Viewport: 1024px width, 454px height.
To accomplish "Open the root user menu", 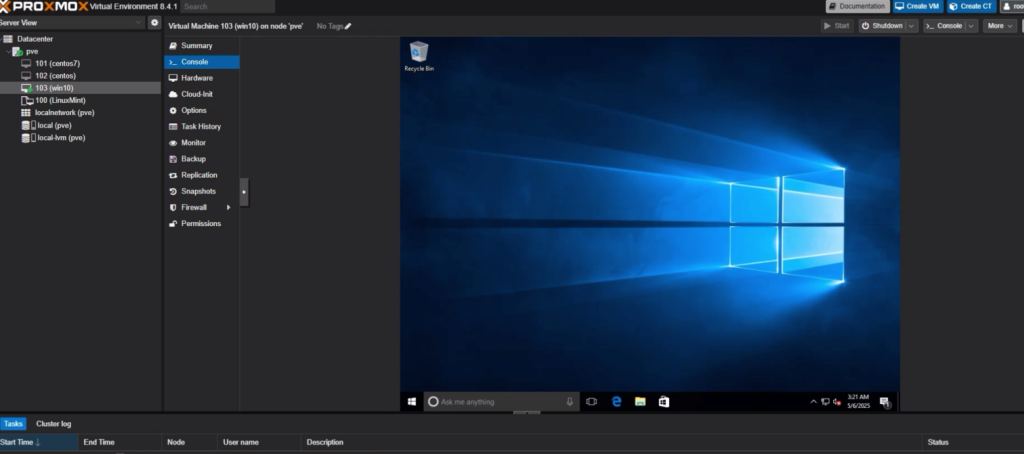I will [1013, 7].
